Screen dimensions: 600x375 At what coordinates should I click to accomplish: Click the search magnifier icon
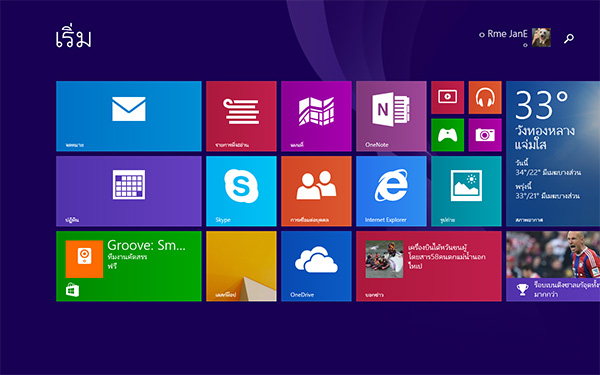[569, 38]
